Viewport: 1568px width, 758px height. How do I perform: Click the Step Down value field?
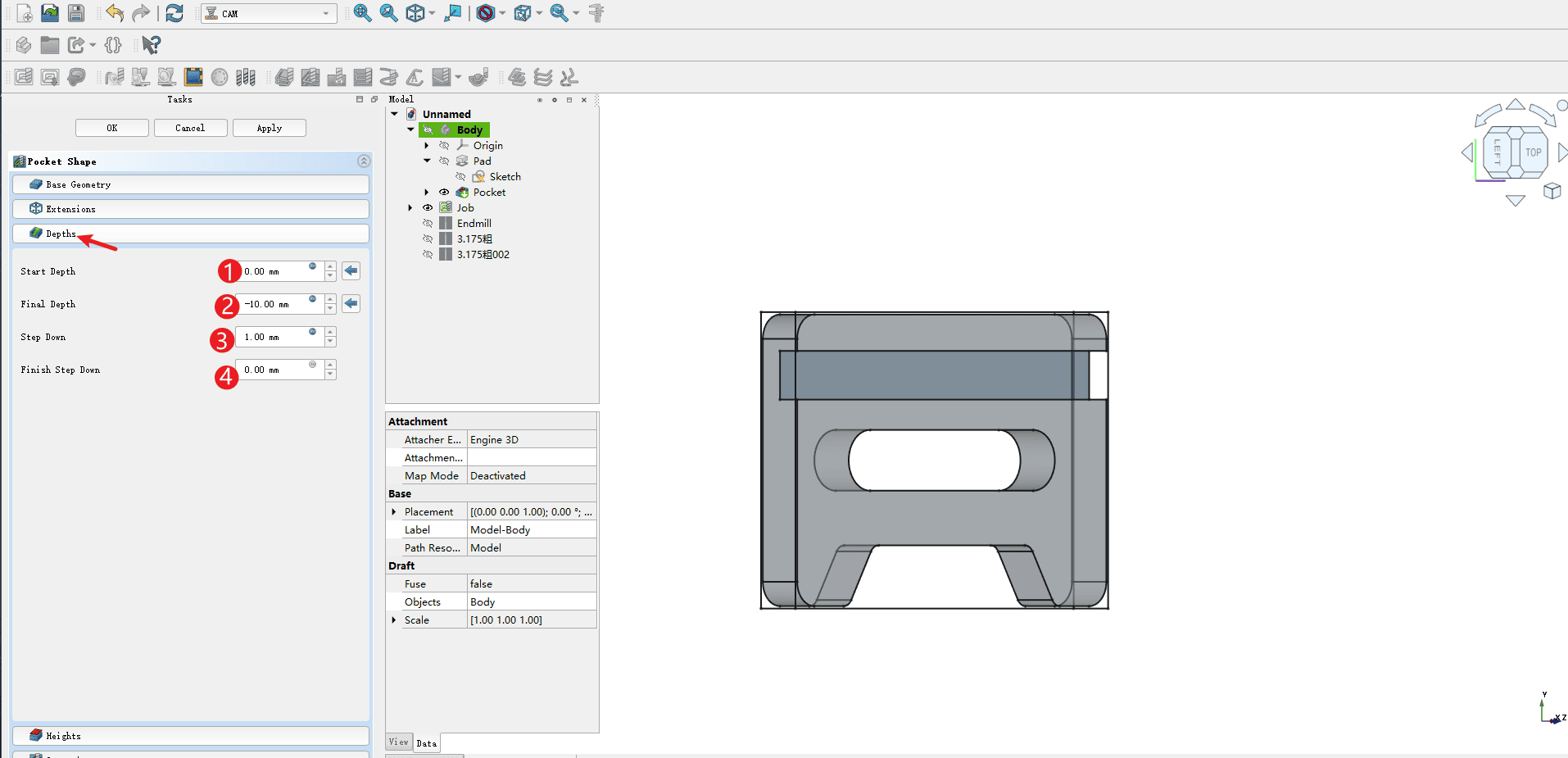(279, 337)
